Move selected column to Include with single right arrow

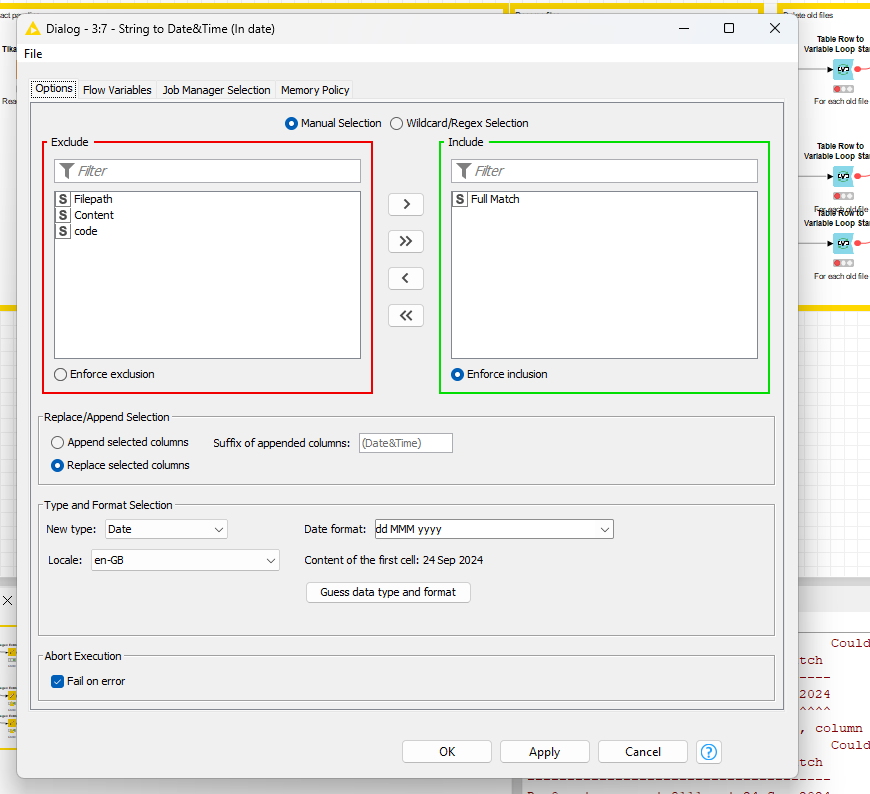click(x=405, y=204)
